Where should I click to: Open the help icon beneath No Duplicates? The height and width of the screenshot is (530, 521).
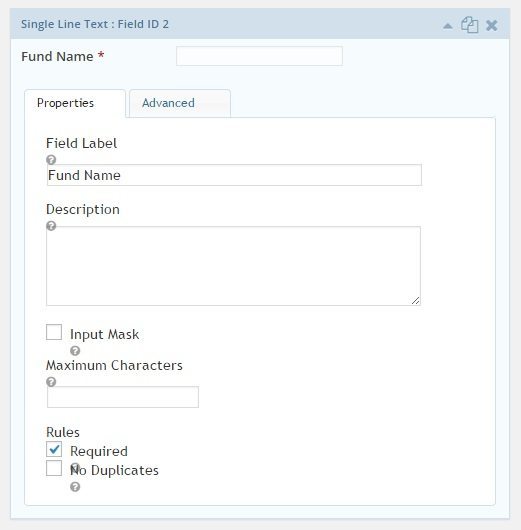[75, 487]
